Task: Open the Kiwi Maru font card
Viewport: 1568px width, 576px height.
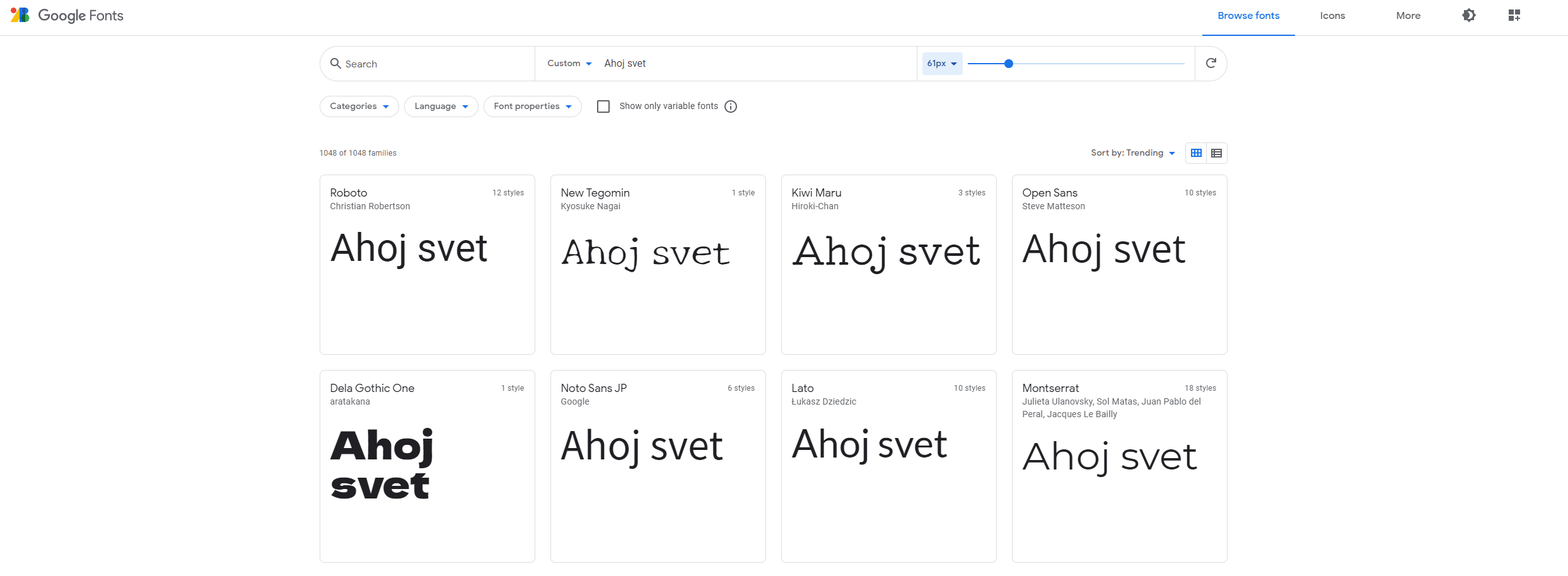Action: [889, 265]
